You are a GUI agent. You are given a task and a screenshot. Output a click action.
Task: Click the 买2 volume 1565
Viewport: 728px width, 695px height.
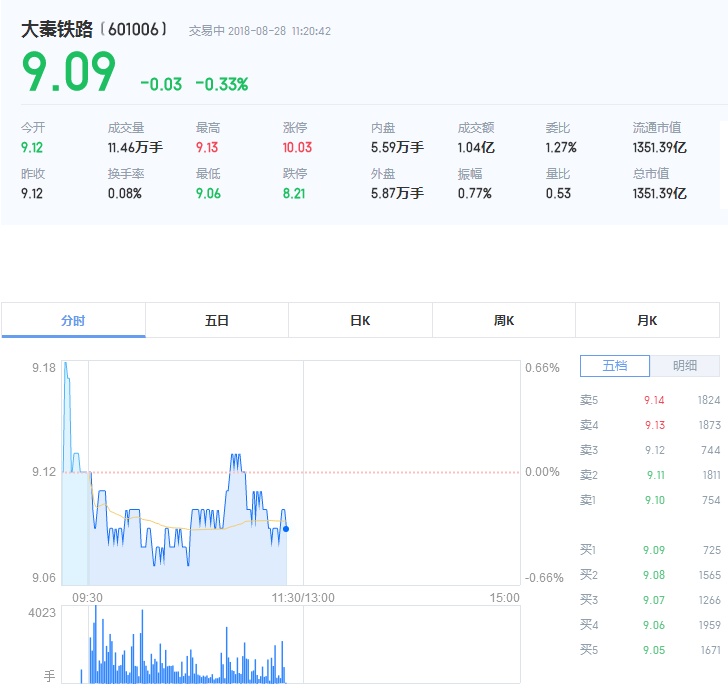710,575
